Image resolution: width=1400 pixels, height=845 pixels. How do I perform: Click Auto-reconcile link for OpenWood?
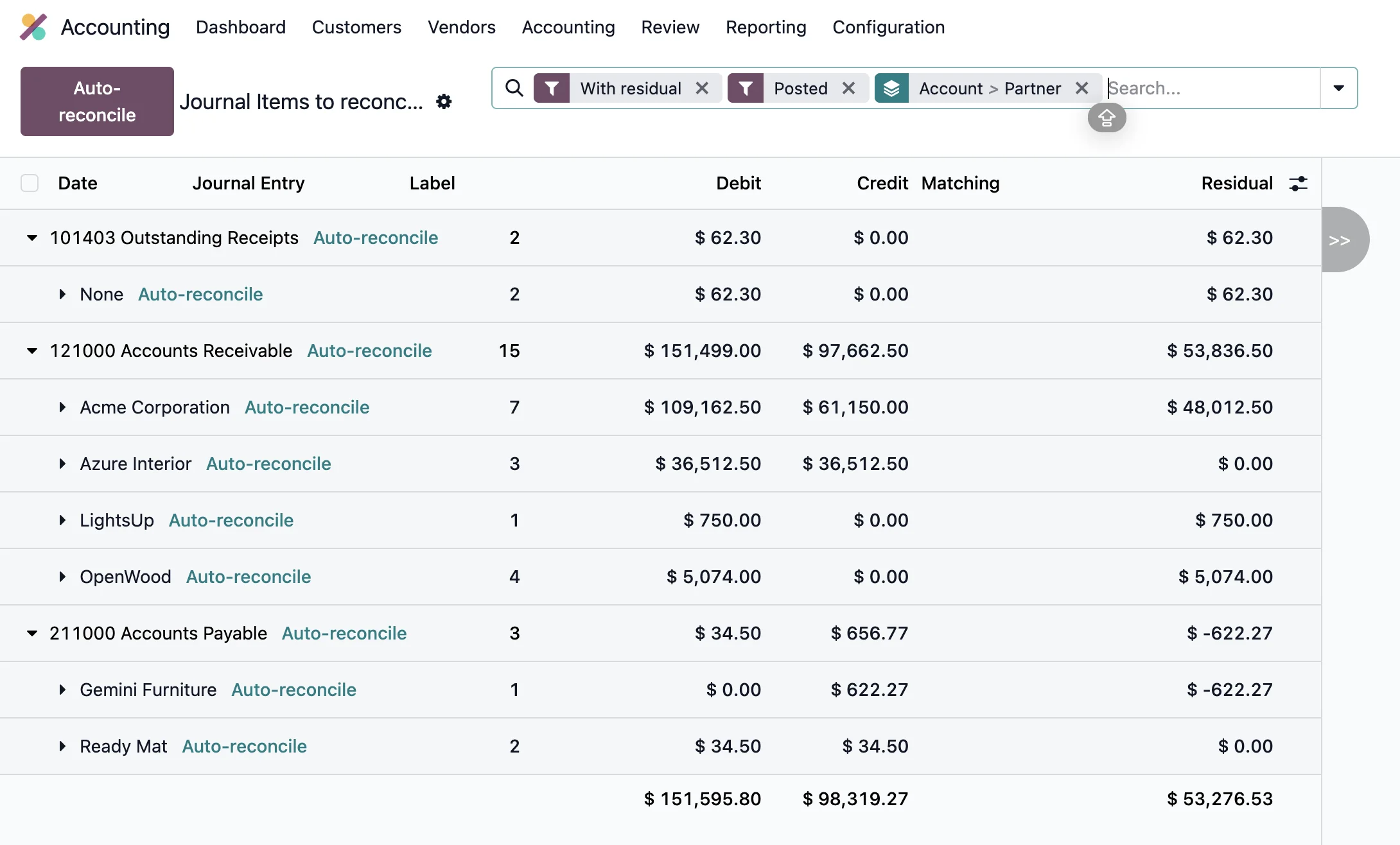(249, 577)
